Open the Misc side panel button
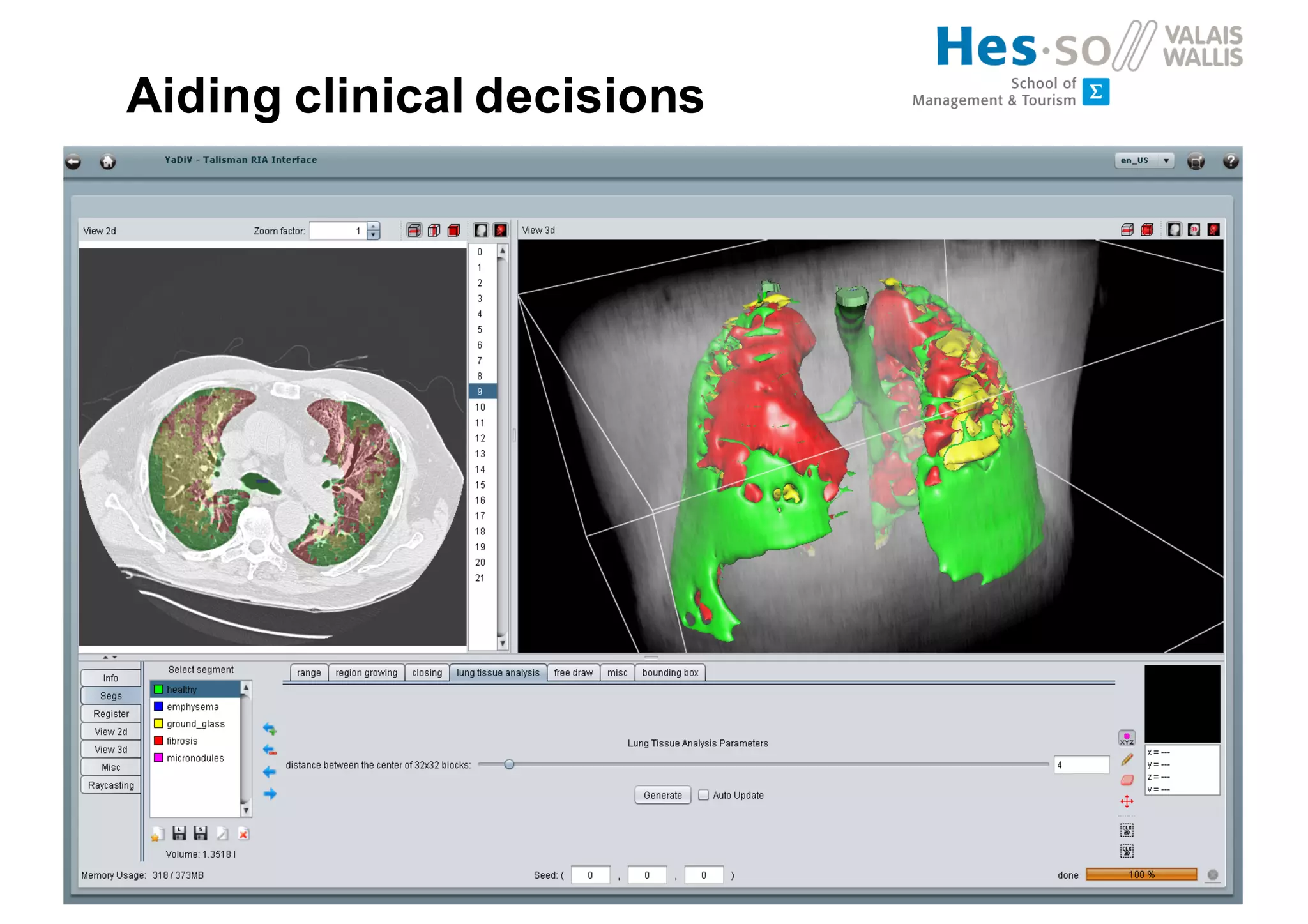Image resolution: width=1308 pixels, height=924 pixels. [110, 768]
